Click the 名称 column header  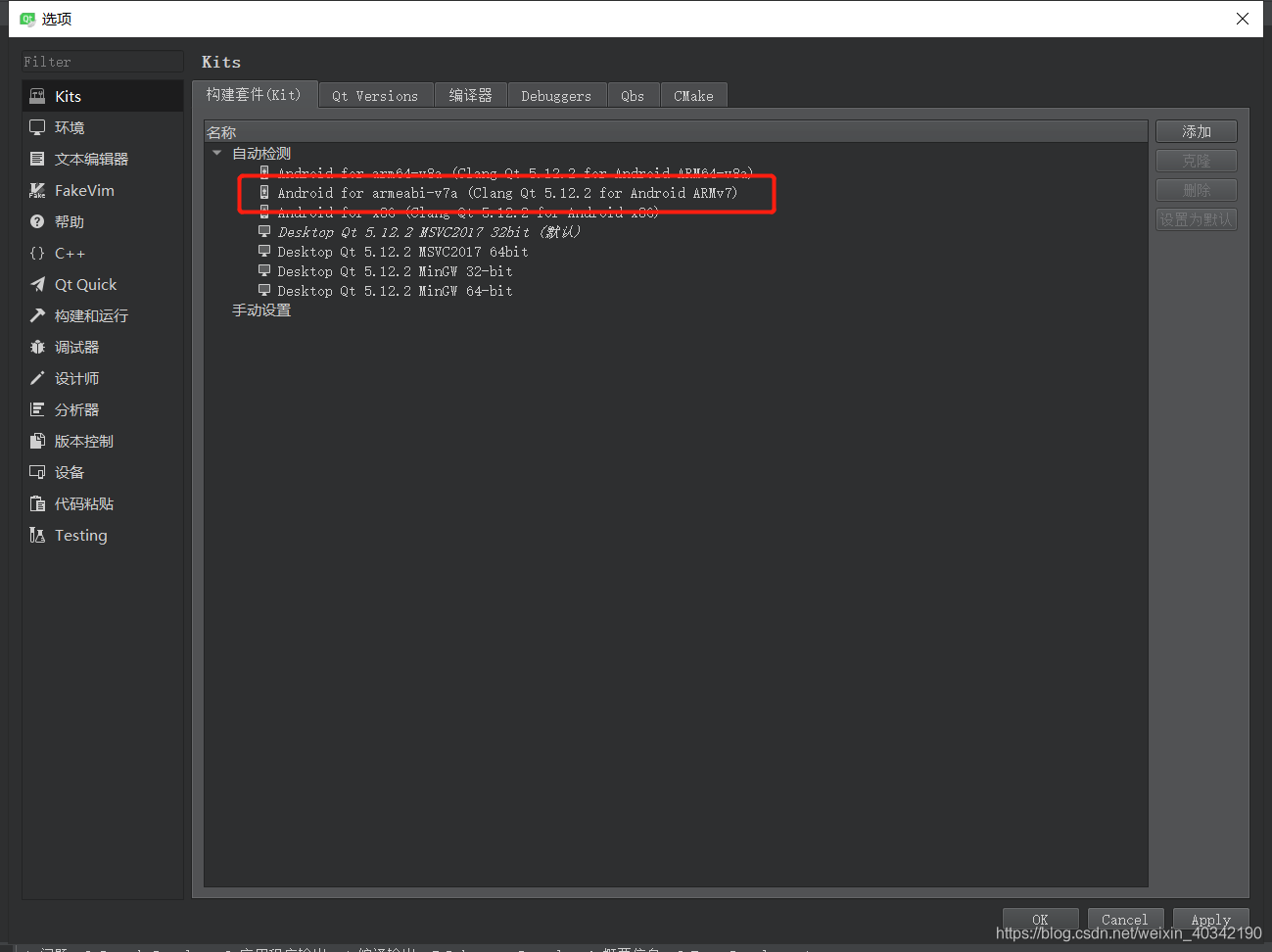pyautogui.click(x=676, y=132)
